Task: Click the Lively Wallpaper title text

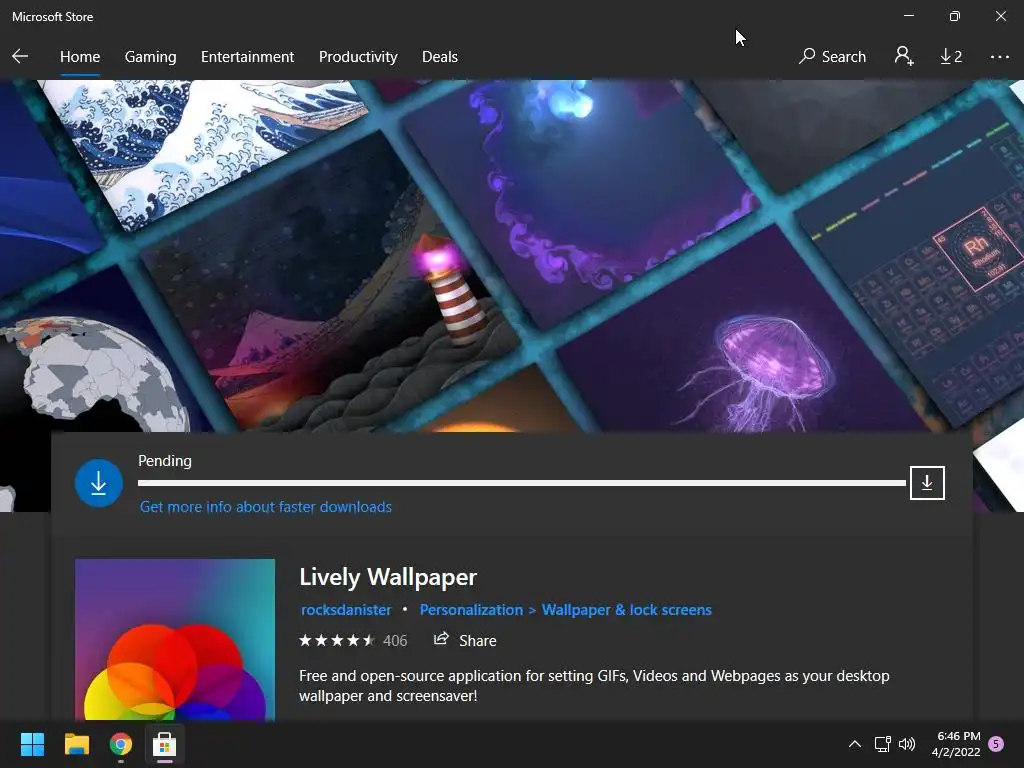Action: tap(388, 577)
